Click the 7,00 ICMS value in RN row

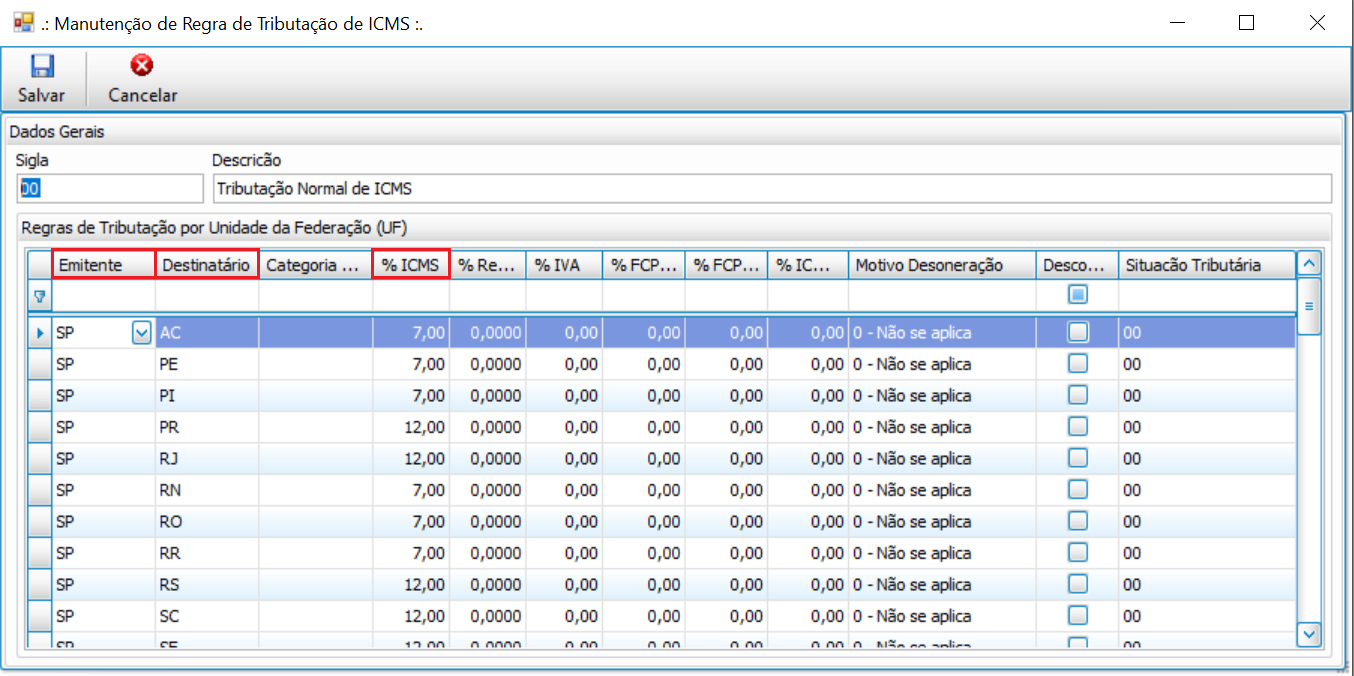pos(411,490)
